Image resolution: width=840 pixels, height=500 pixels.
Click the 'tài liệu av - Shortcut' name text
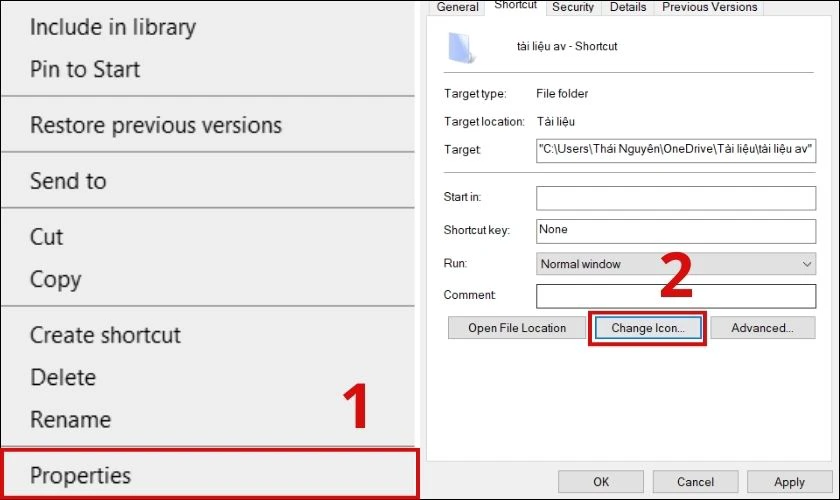point(567,46)
